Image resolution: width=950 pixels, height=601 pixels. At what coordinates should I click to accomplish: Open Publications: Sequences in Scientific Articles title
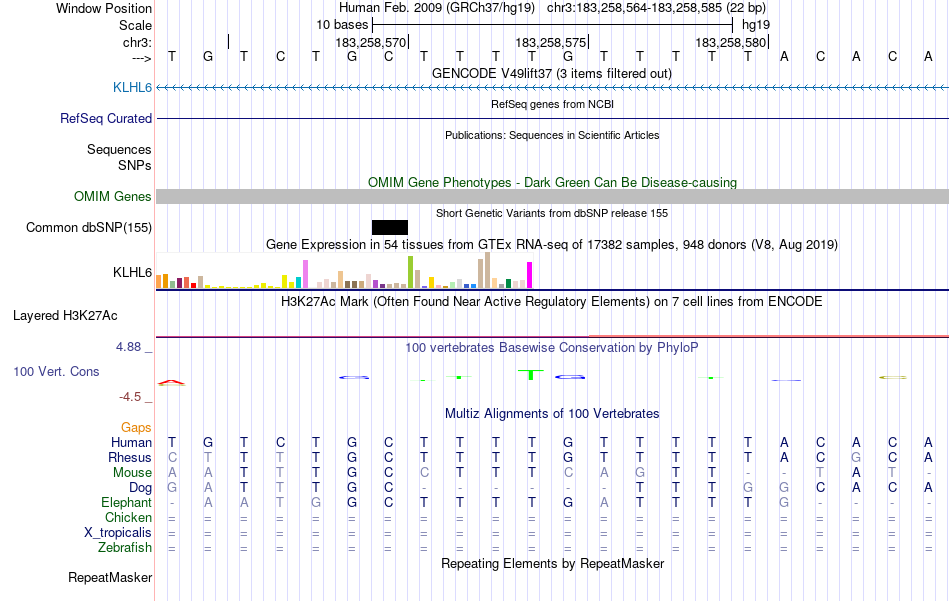[552, 135]
